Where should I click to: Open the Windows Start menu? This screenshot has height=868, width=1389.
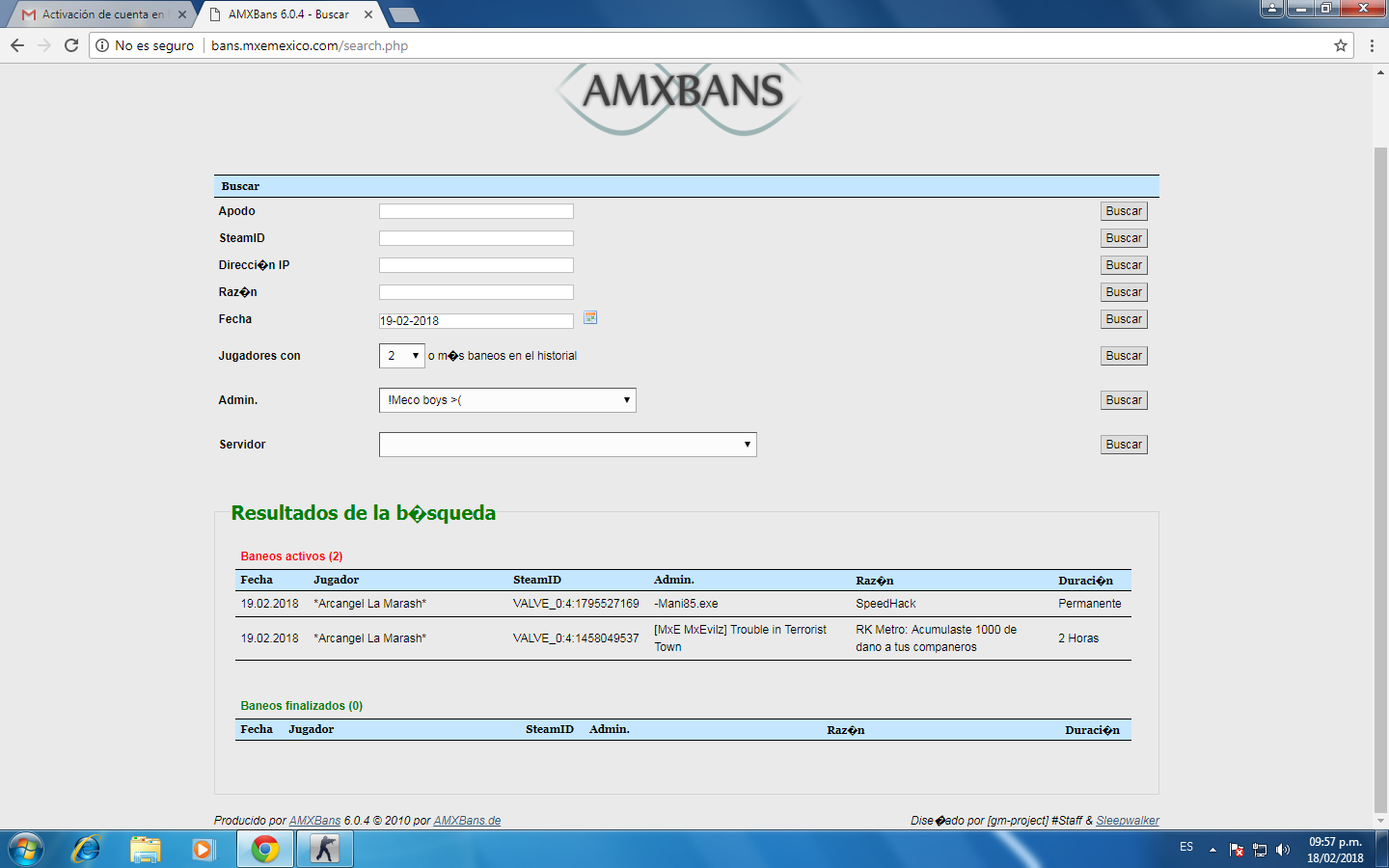(26, 850)
